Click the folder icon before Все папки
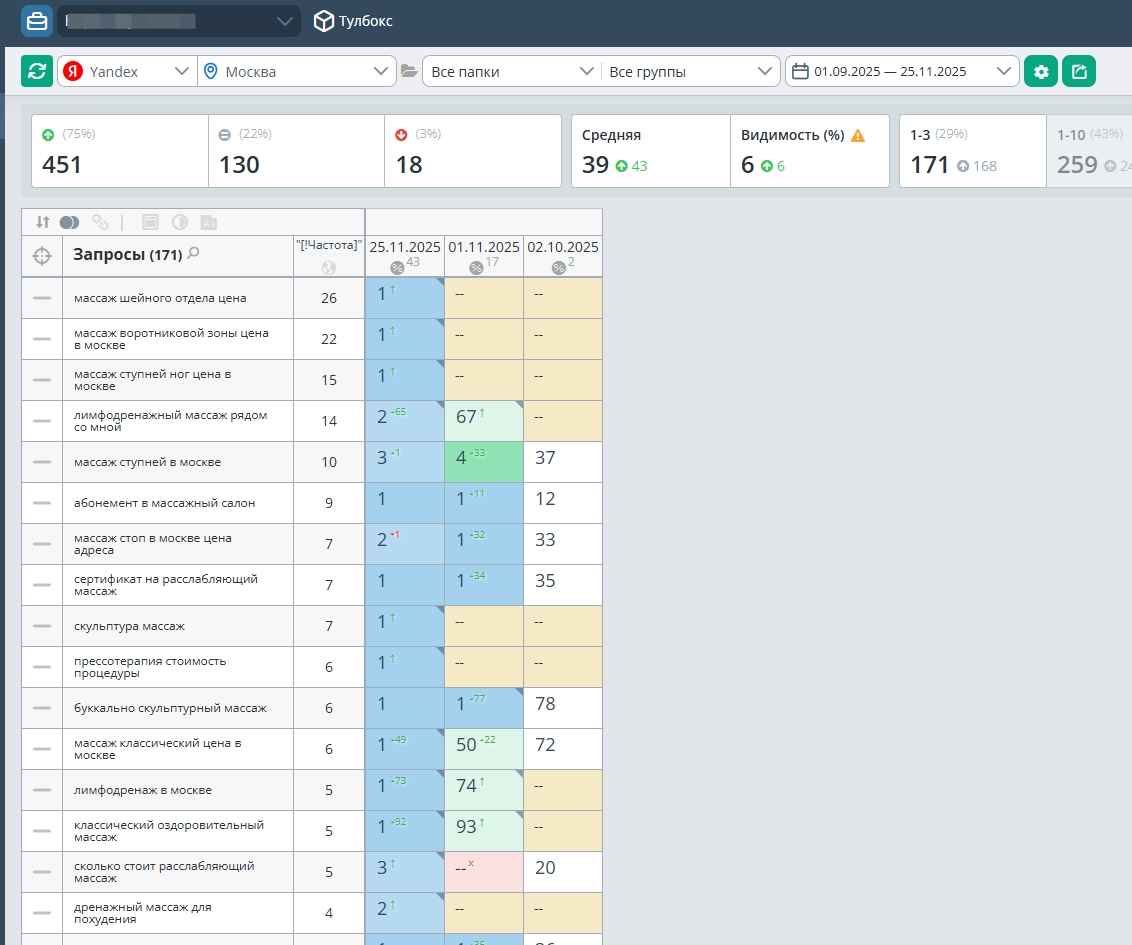 (409, 71)
